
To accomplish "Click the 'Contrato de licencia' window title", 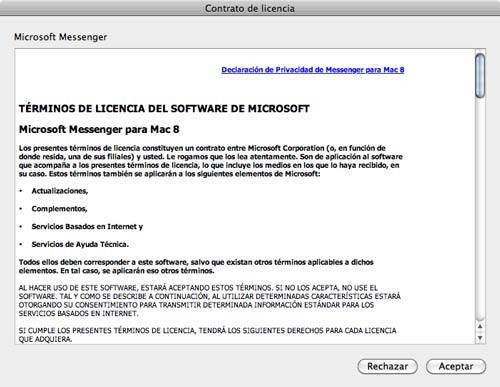I will (x=250, y=8).
